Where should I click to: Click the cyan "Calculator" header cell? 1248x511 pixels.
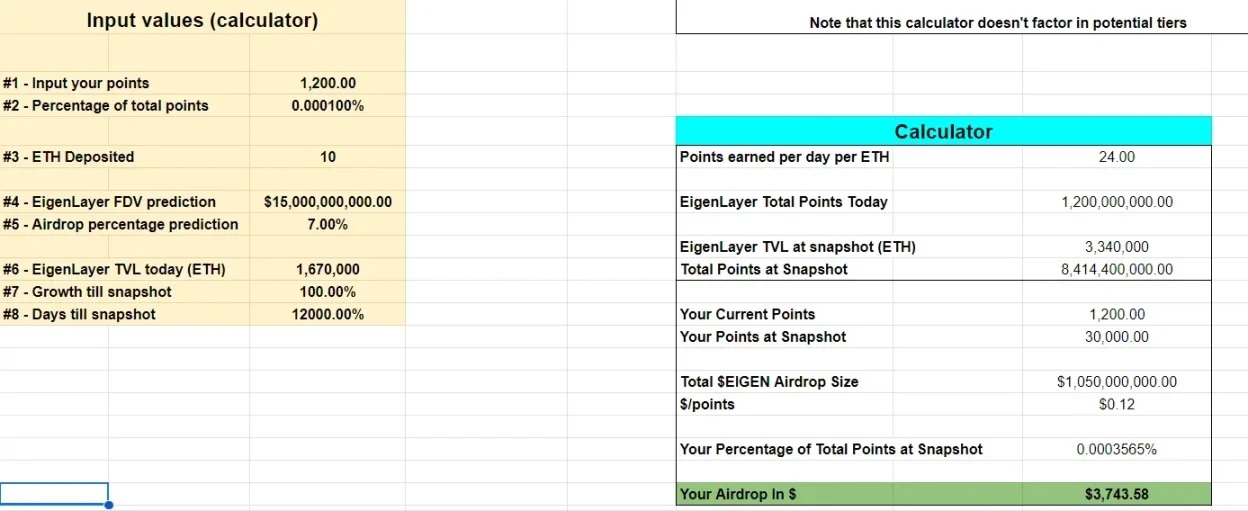[943, 131]
